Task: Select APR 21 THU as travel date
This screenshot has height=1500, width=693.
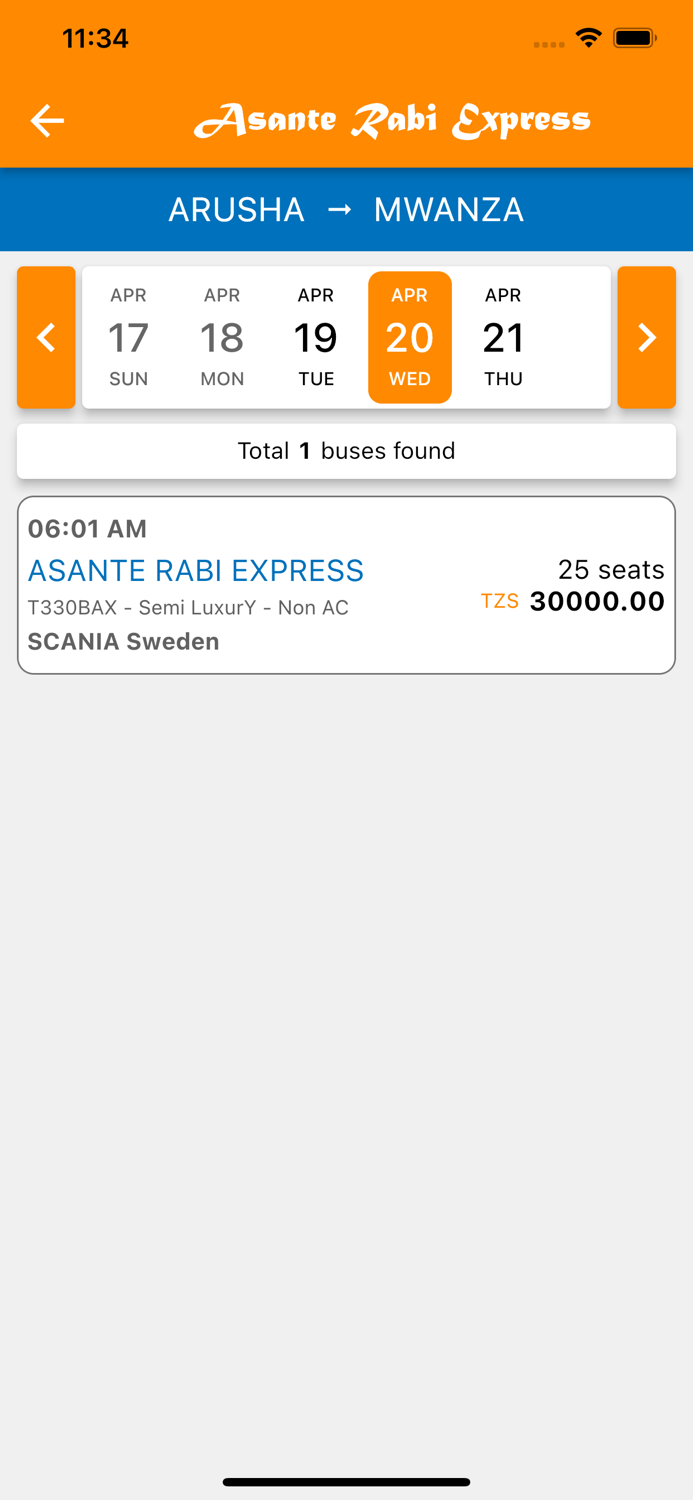Action: click(503, 337)
